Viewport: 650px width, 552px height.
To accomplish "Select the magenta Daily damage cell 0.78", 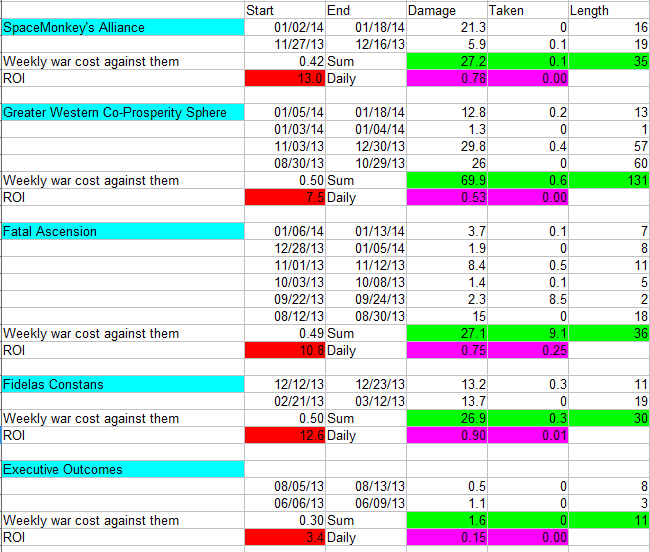I will point(447,78).
